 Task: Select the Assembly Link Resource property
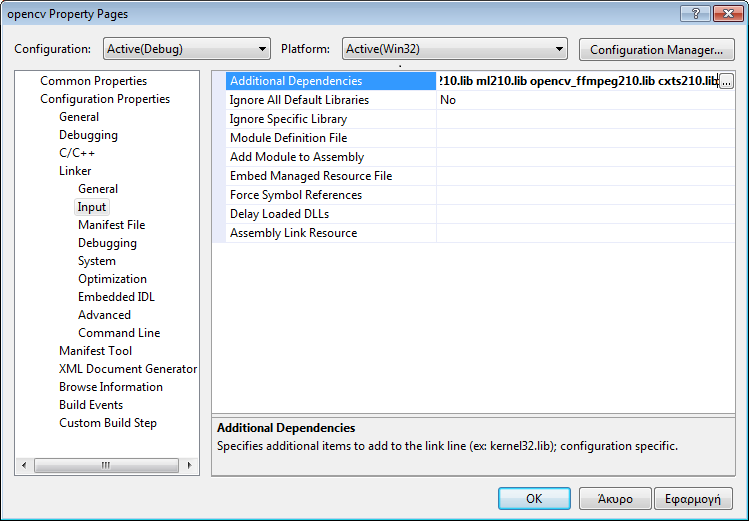coord(331,233)
